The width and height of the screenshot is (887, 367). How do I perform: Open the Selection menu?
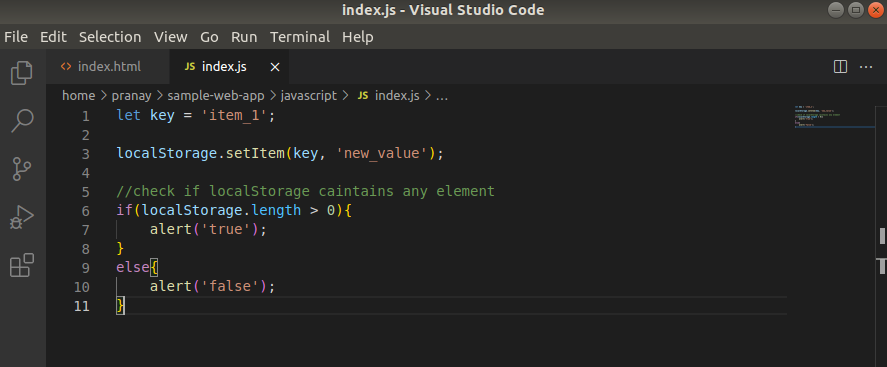110,37
